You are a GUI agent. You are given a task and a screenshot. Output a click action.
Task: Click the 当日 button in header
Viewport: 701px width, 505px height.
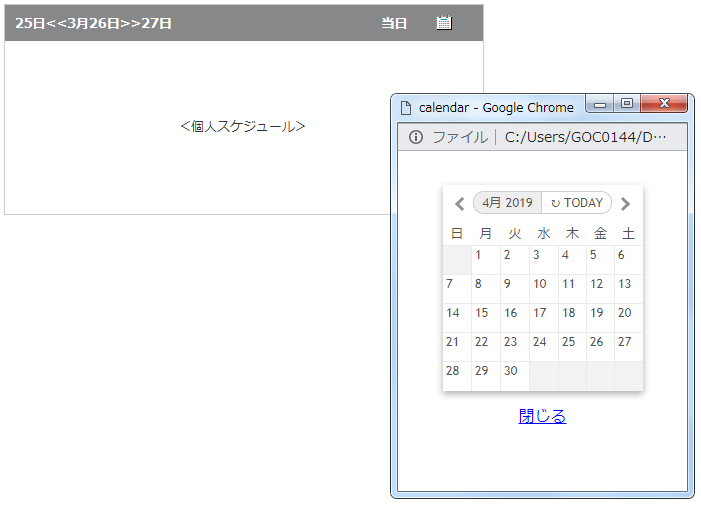[394, 23]
